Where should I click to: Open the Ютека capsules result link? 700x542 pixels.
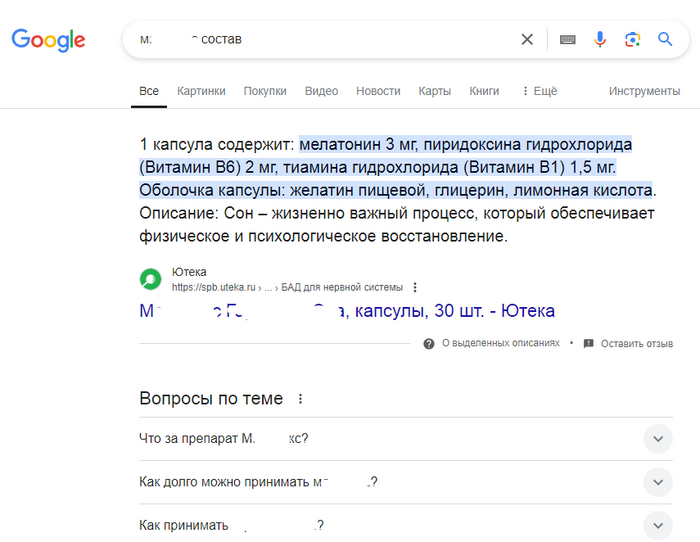pyautogui.click(x=347, y=311)
